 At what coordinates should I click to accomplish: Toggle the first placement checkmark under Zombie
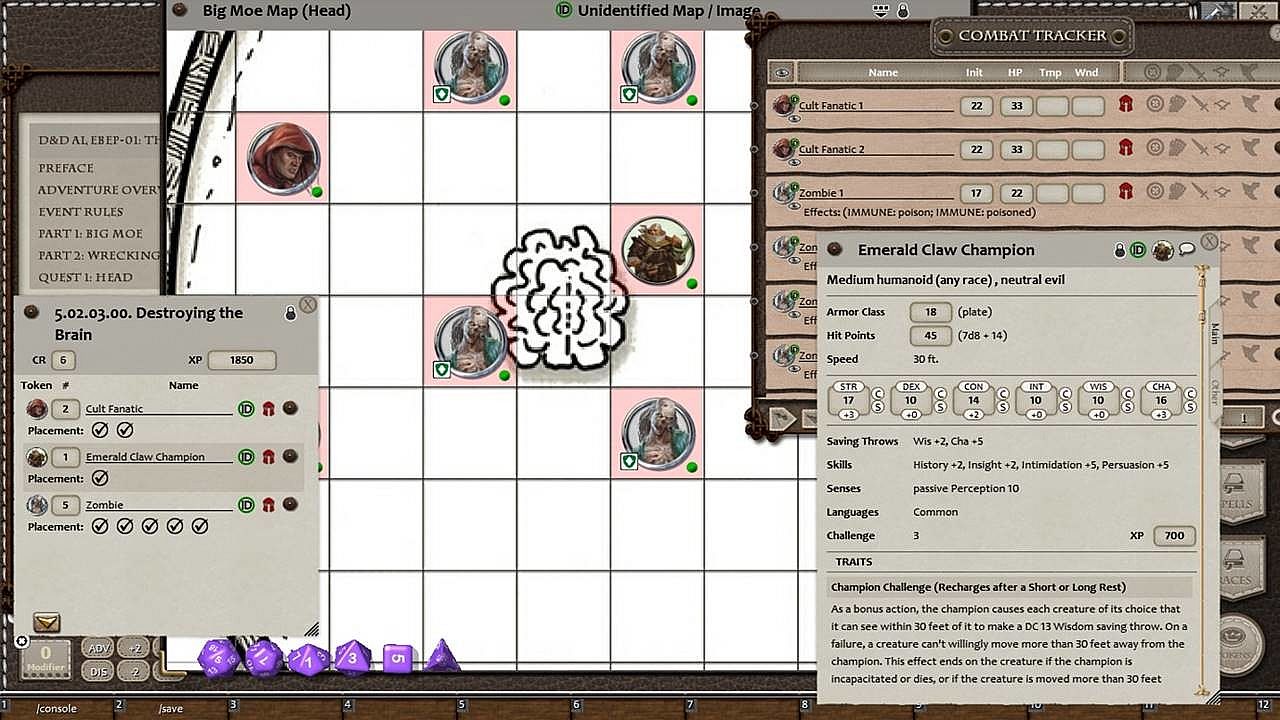pos(100,526)
